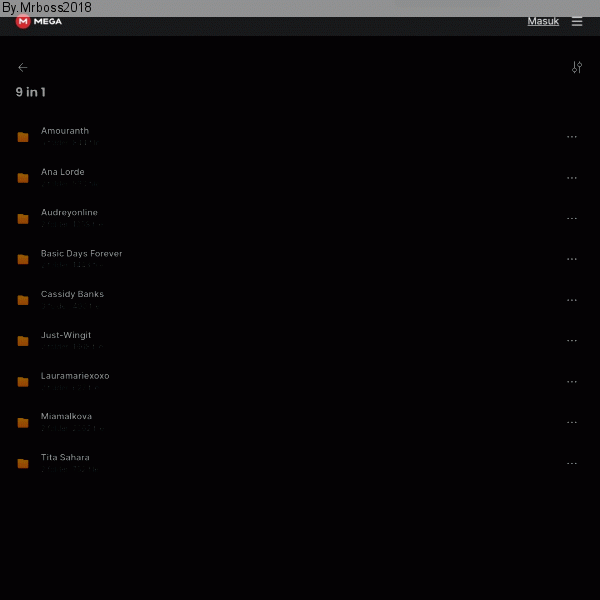600x600 pixels.
Task: Click the Audreyonline folder icon
Action: [23, 218]
